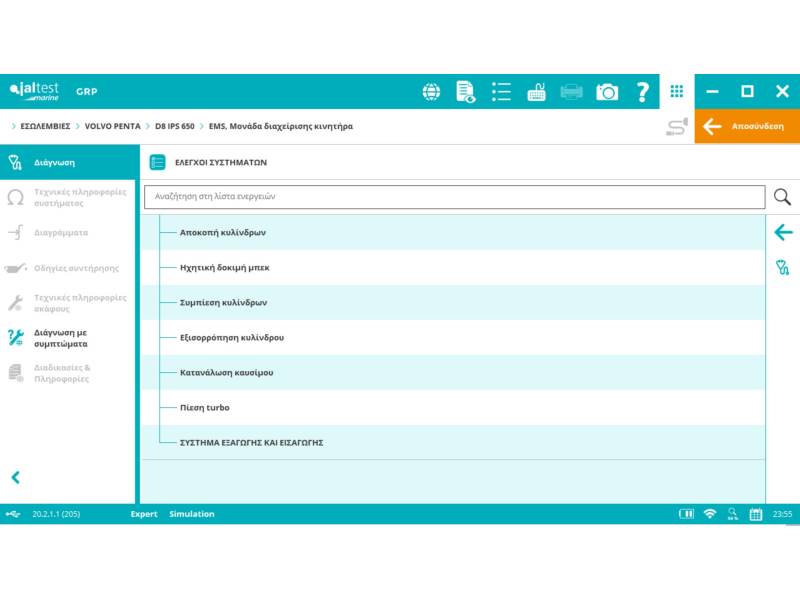This screenshot has width=800, height=600.
Task: Collapse the left sidebar with chevron
Action: tap(15, 477)
